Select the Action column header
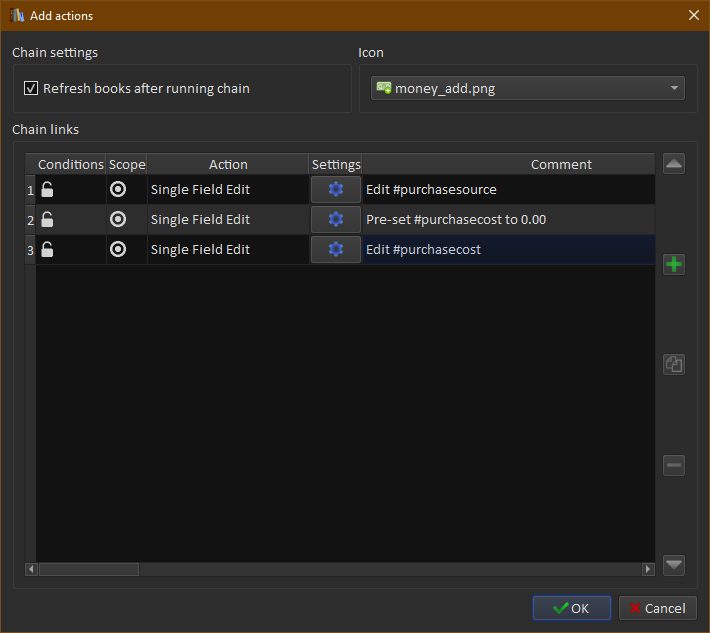The height and width of the screenshot is (633, 710). coord(228,165)
